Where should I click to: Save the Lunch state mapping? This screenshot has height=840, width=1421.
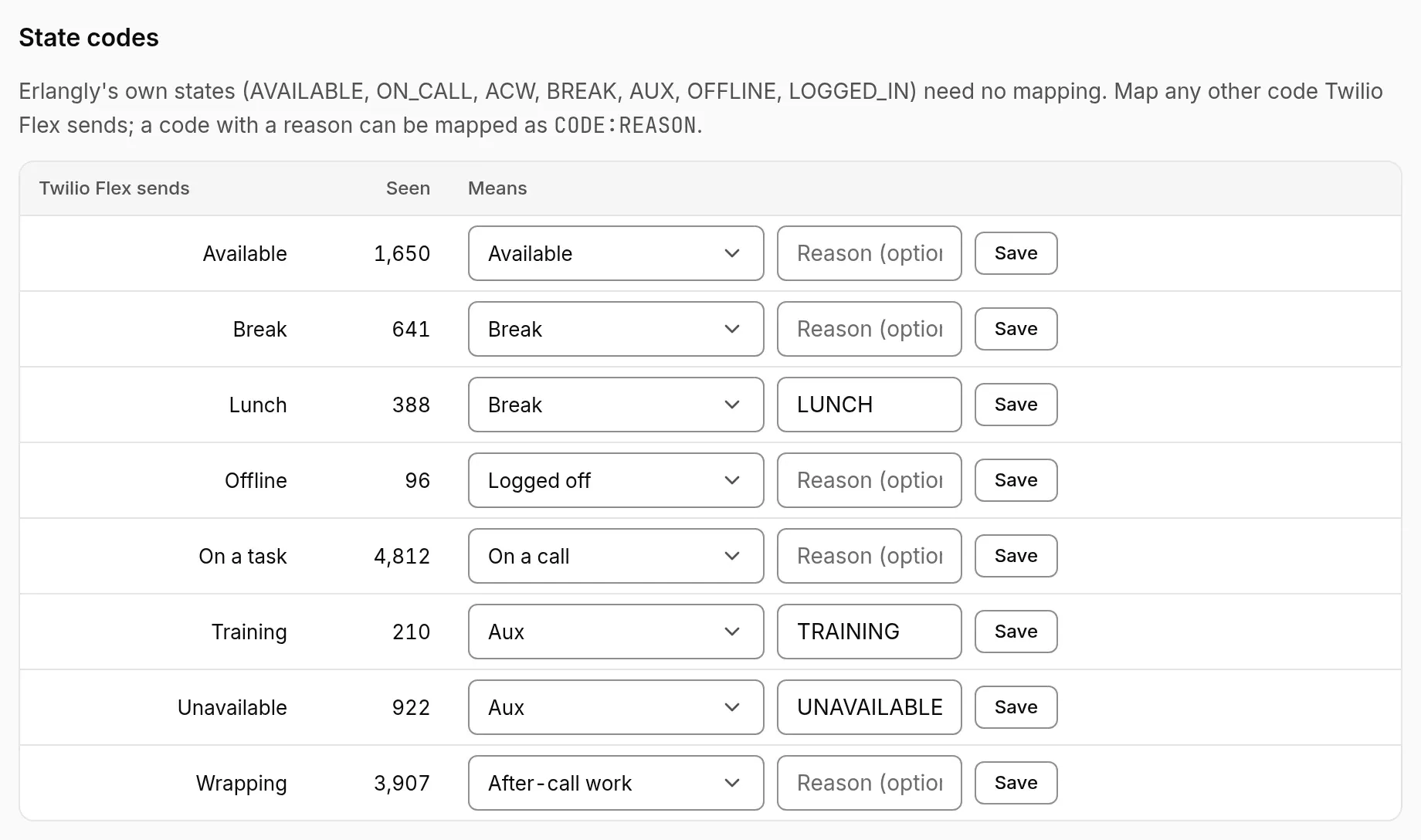[1016, 405]
